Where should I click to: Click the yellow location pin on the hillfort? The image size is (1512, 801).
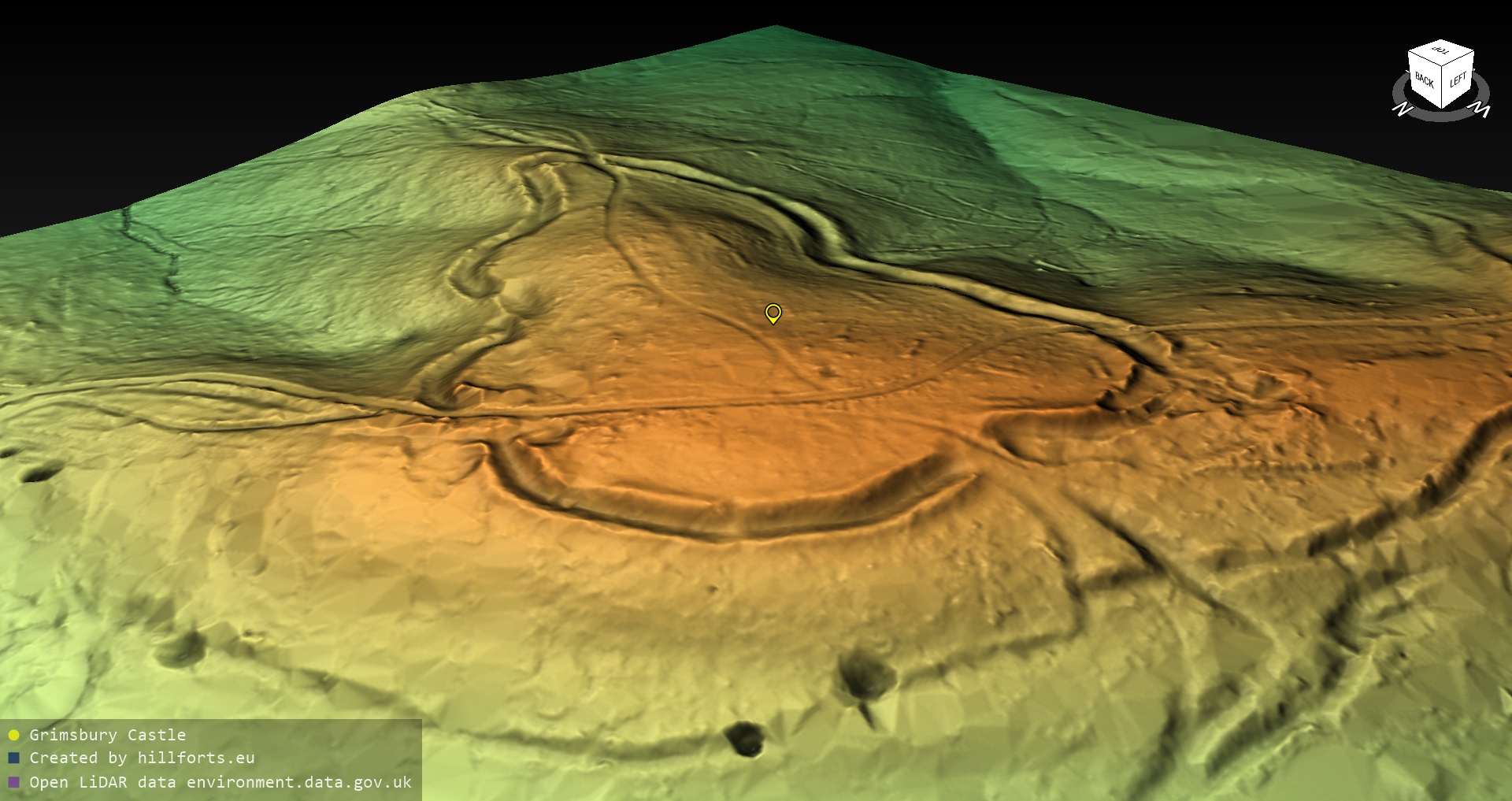coord(773,313)
